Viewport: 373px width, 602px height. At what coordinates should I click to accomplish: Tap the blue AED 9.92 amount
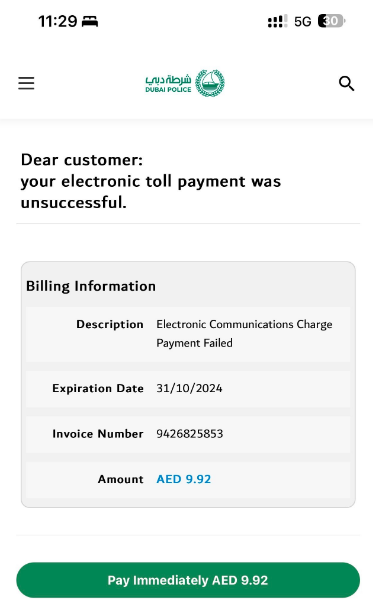(x=183, y=479)
